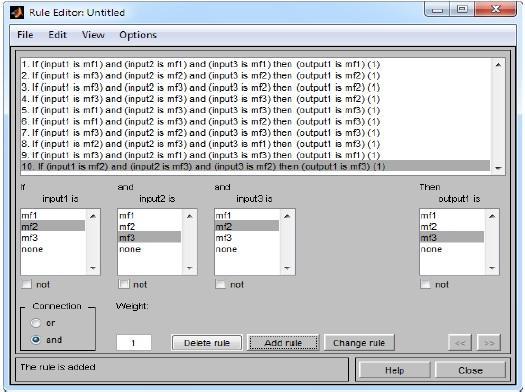Image resolution: width=525 pixels, height=392 pixels.
Task: Select rule 5 in the rule list
Action: coord(256,110)
